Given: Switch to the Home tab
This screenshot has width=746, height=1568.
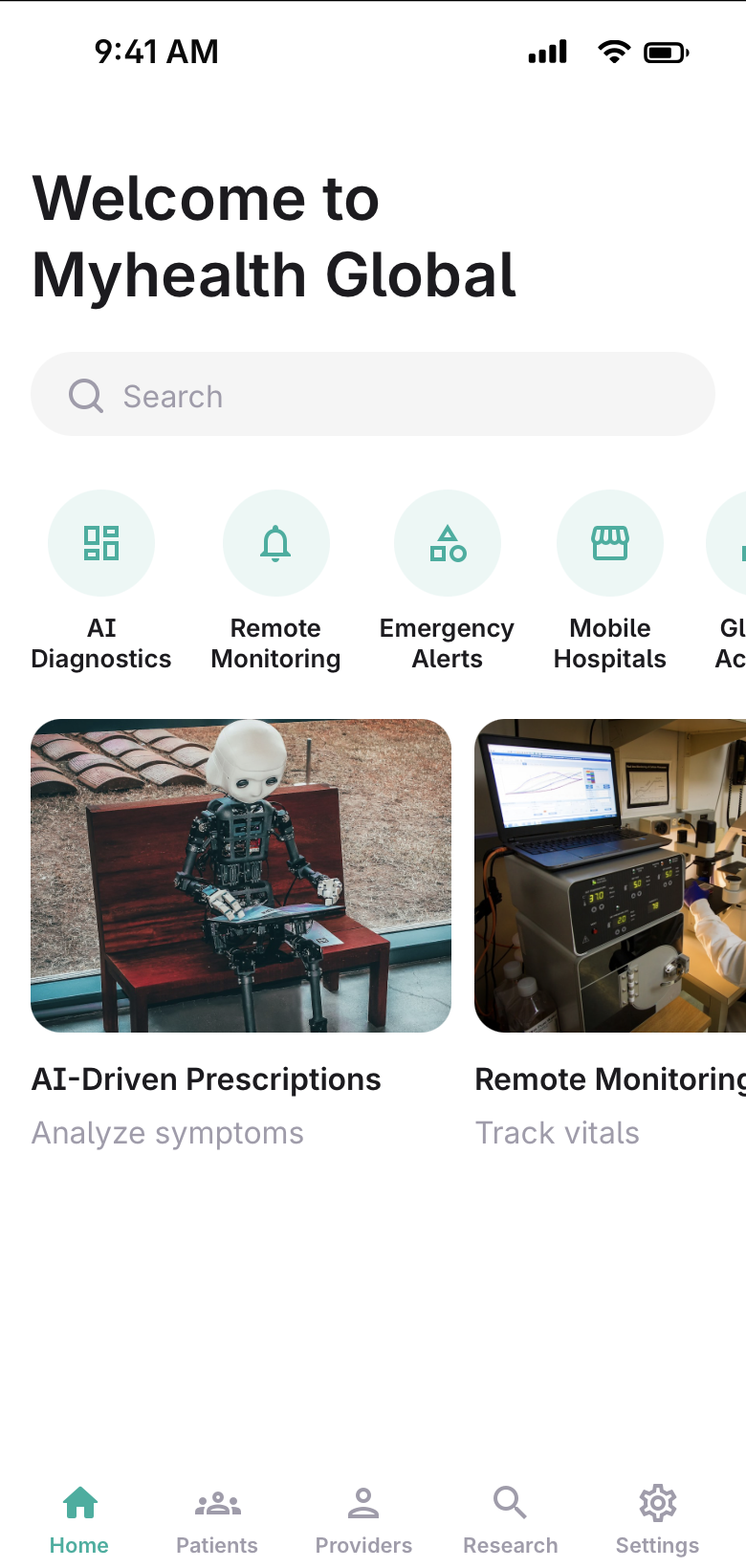Looking at the screenshot, I should click(79, 1520).
